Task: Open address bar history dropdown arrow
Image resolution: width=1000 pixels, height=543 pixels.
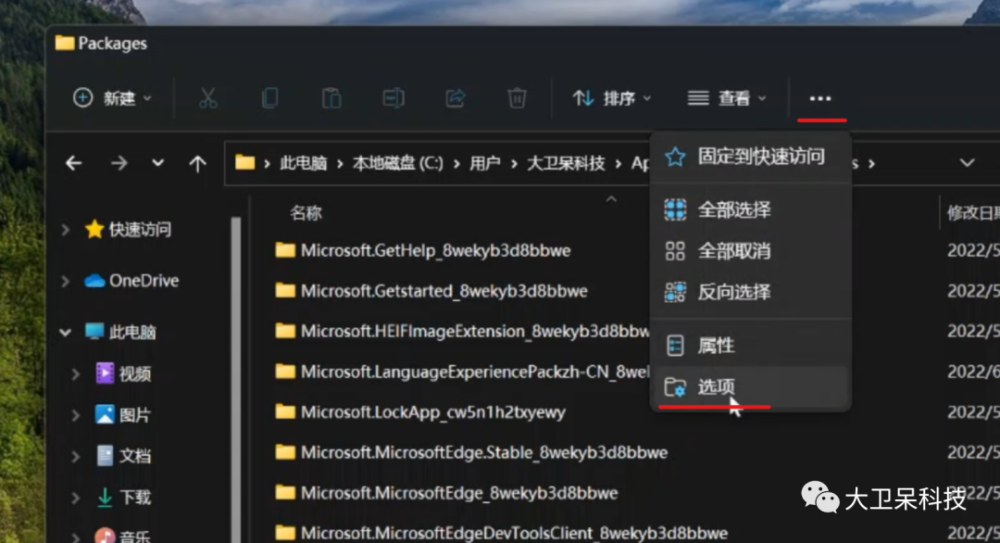Action: [x=967, y=163]
